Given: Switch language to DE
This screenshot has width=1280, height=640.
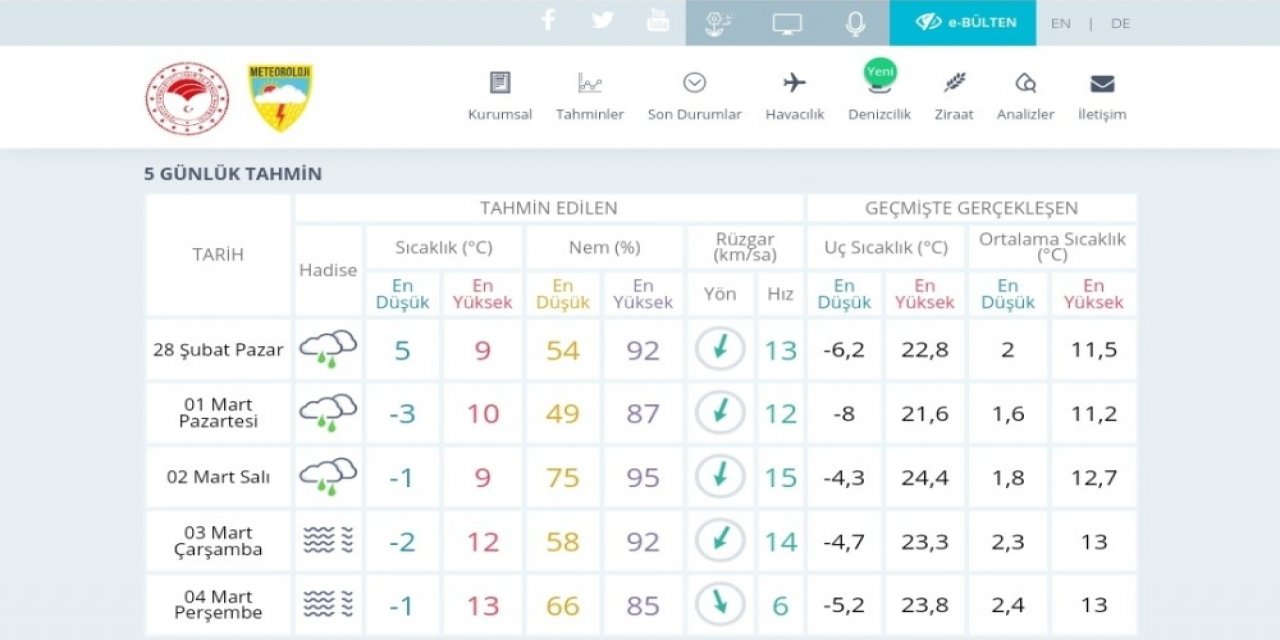Looking at the screenshot, I should coord(1120,23).
